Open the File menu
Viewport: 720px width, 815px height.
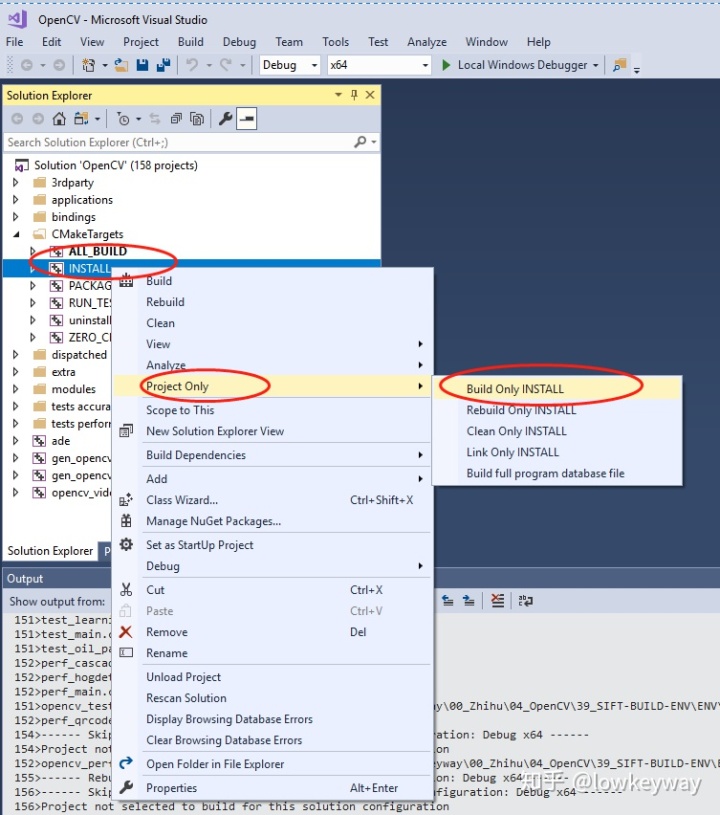pos(15,42)
